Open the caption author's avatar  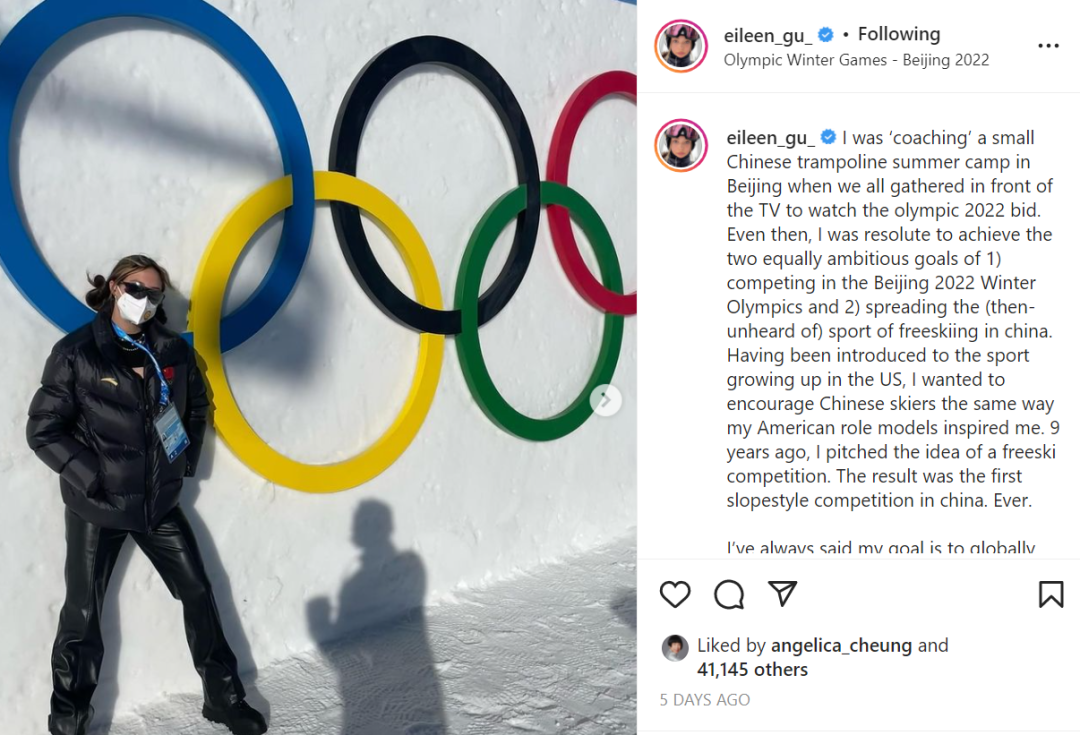[681, 145]
